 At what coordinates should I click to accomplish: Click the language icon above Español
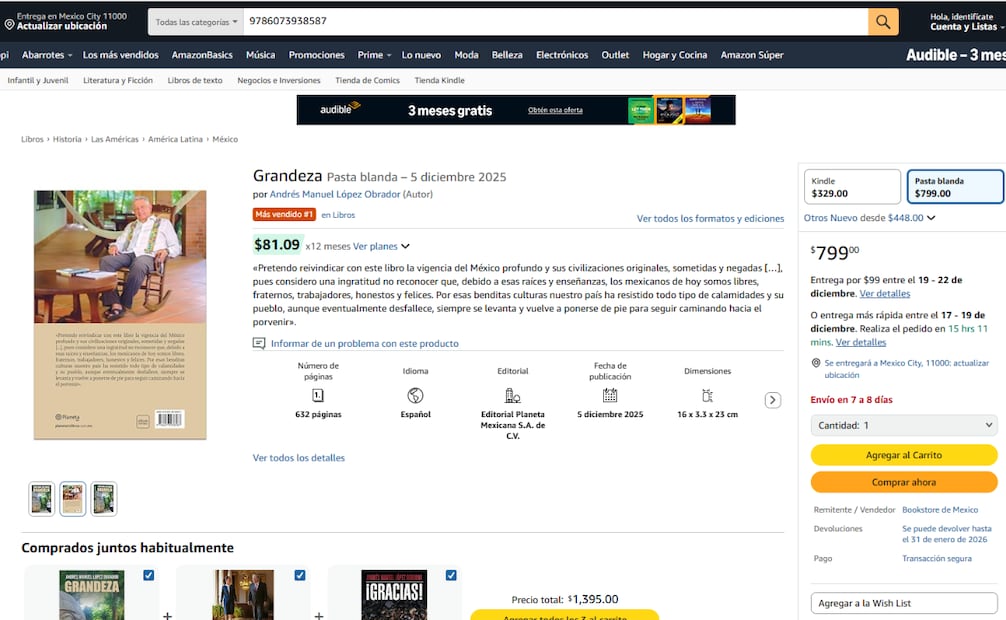tap(415, 394)
